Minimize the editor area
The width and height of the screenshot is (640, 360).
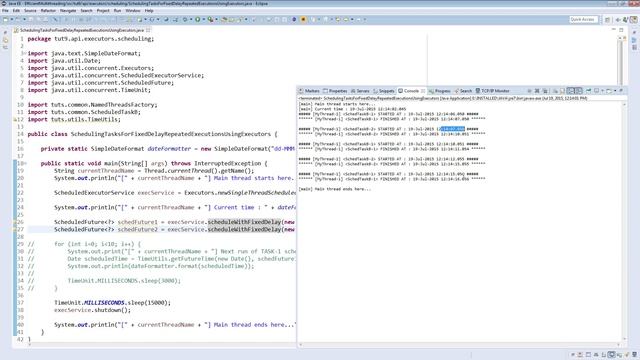pyautogui.click(x=613, y=30)
